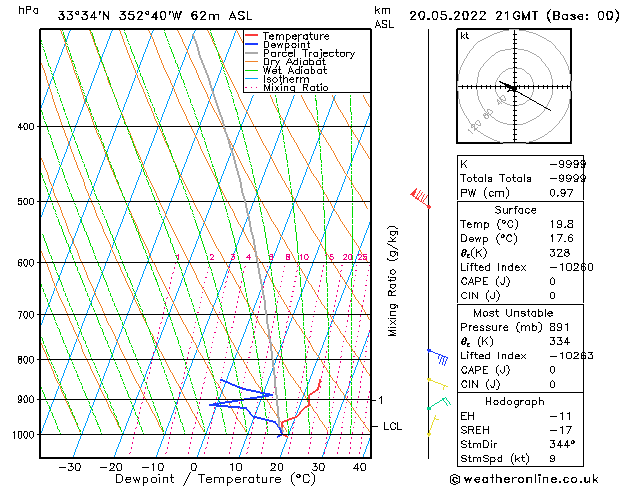Click the mixing ratio label 25
The image size is (629, 486).
[363, 257]
